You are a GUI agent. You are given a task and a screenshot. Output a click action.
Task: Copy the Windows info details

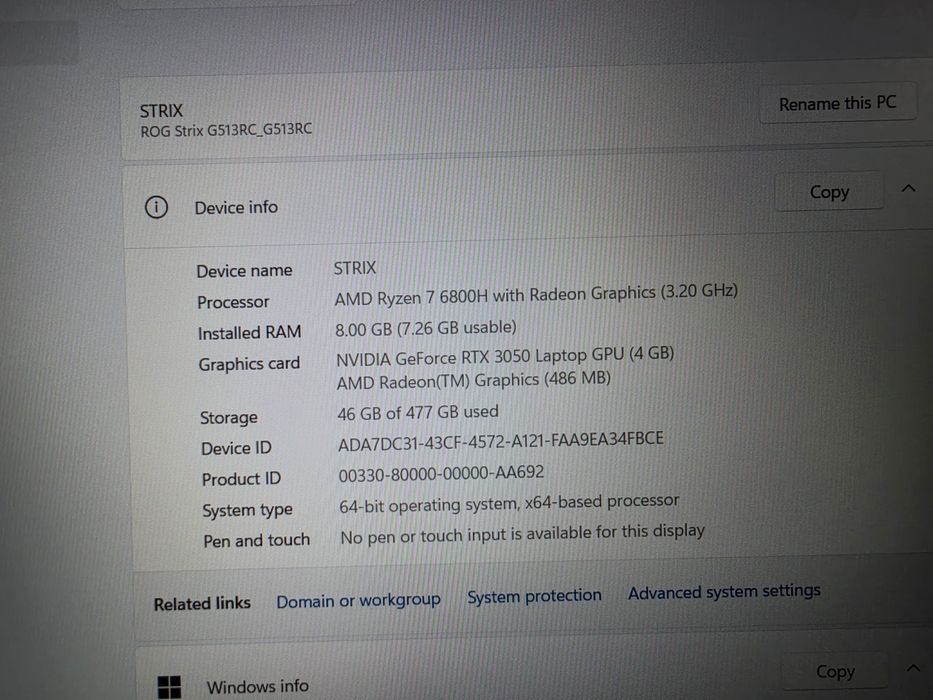point(835,671)
